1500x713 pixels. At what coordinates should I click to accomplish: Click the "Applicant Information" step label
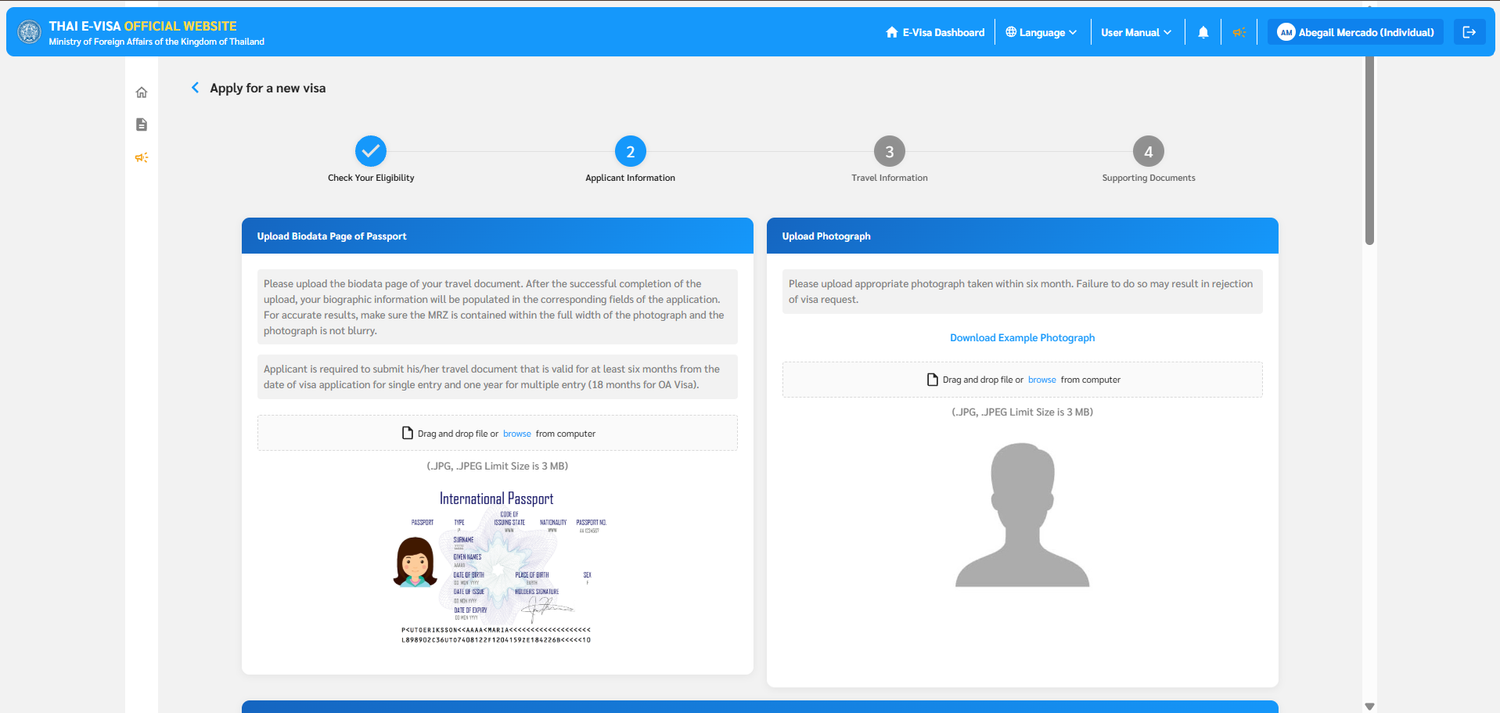(x=630, y=178)
